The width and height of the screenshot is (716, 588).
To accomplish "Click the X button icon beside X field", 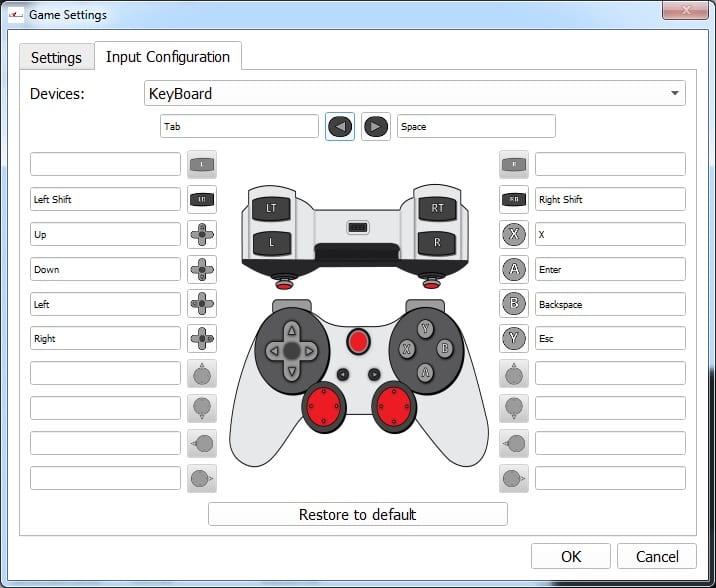I will [514, 234].
